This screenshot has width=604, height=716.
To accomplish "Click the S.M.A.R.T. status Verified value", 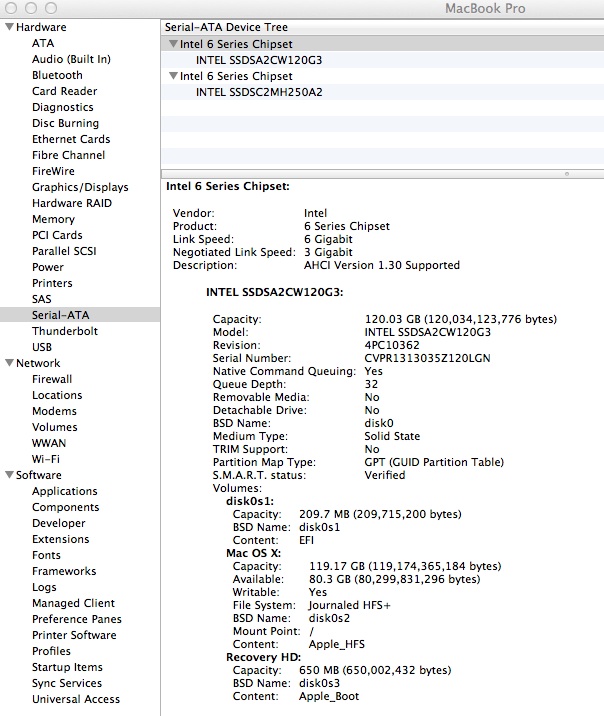I will [x=385, y=475].
